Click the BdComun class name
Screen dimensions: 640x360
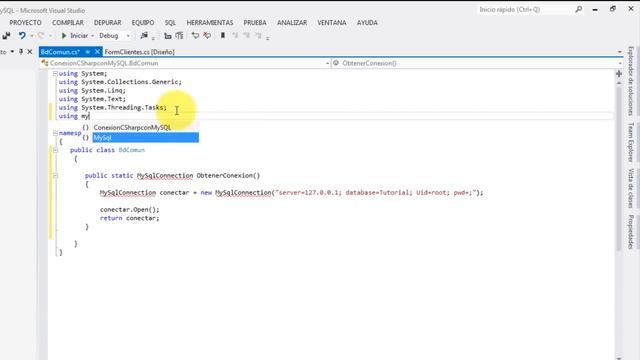[x=131, y=150]
